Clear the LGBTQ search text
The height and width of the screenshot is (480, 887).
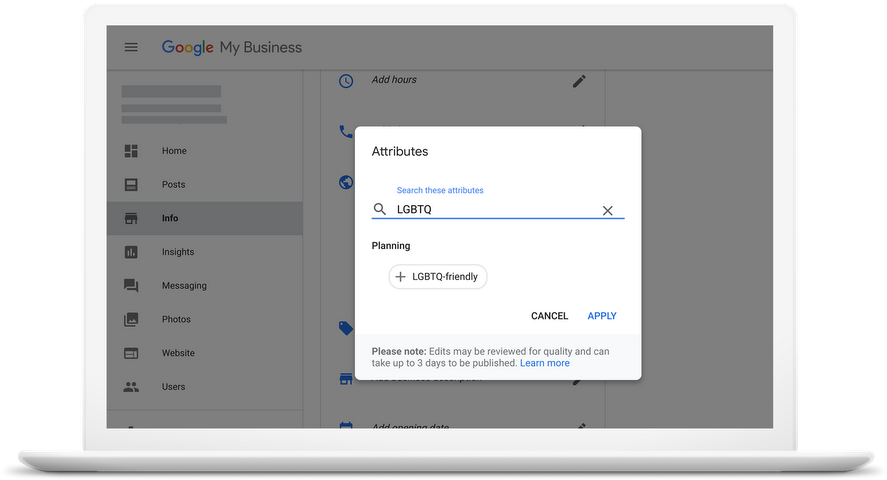tap(607, 210)
